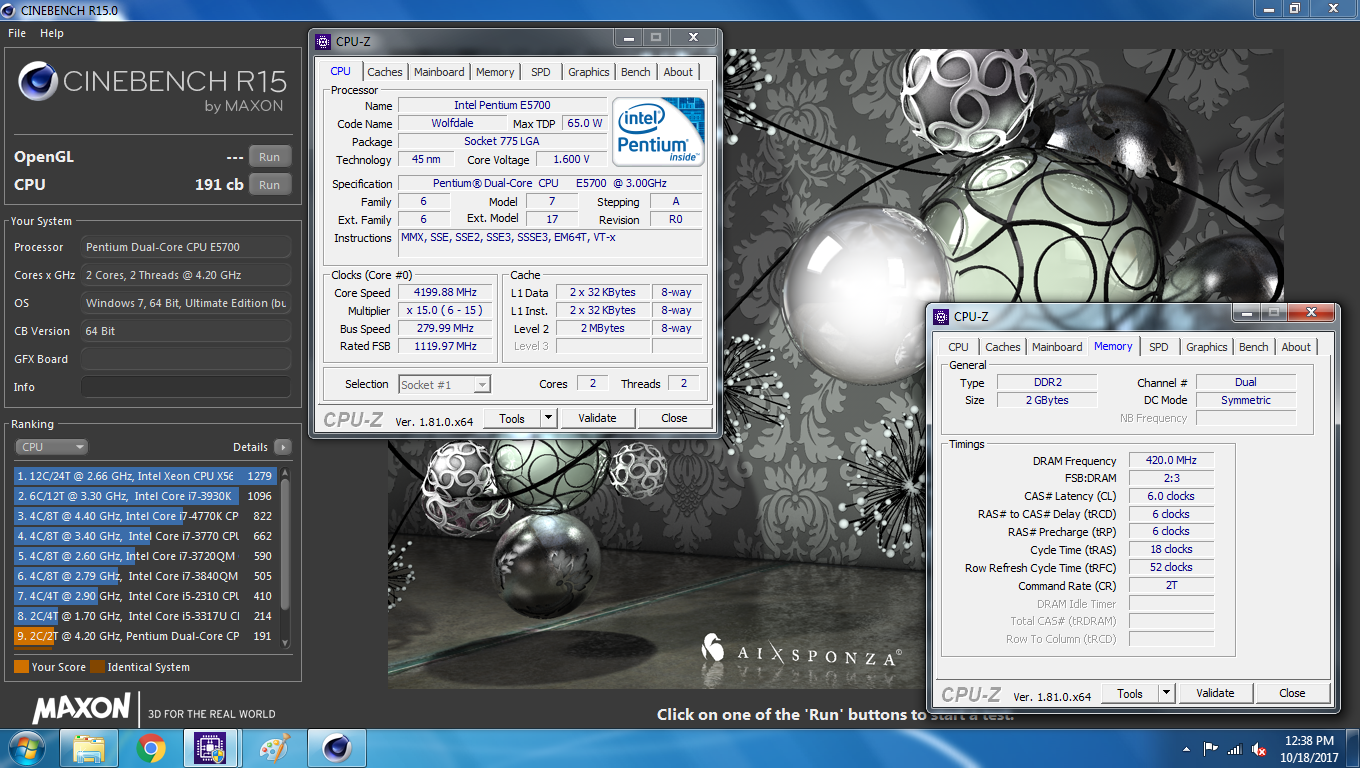Open Graphics tab in Memory window
Image resolution: width=1360 pixels, height=768 pixels.
pyautogui.click(x=1206, y=347)
